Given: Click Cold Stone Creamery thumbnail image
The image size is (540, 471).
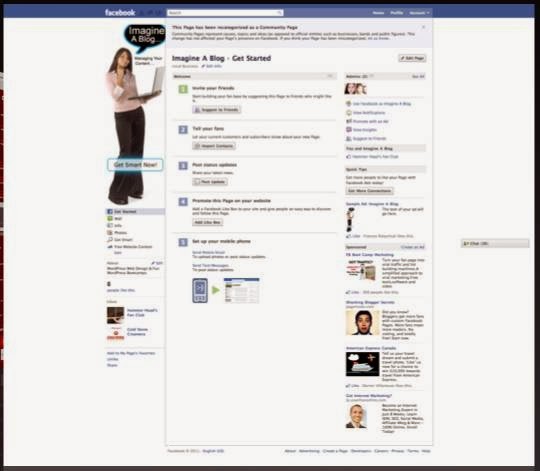Looking at the screenshot, I should [115, 333].
